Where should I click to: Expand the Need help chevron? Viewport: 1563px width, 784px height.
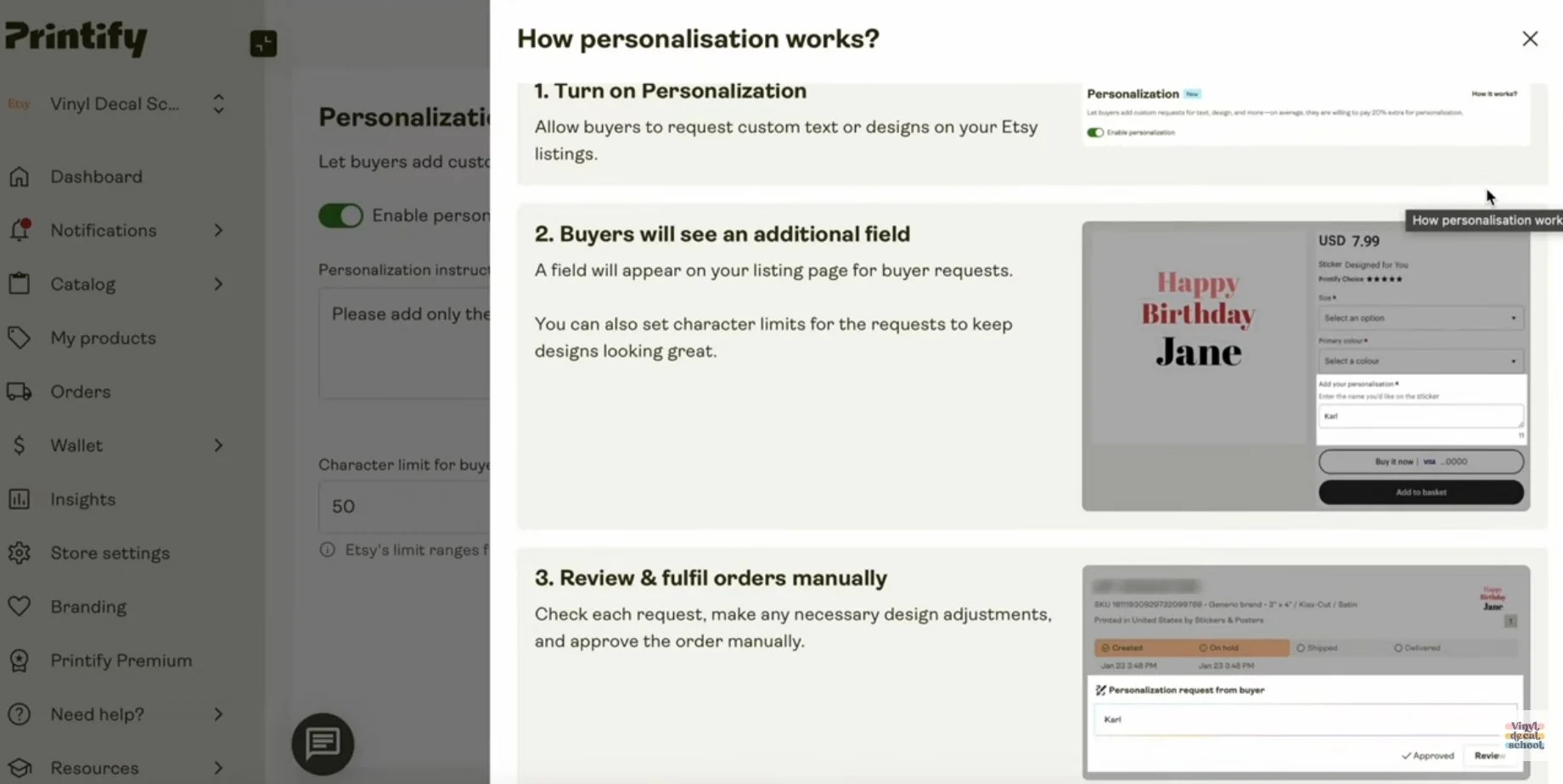tap(218, 714)
